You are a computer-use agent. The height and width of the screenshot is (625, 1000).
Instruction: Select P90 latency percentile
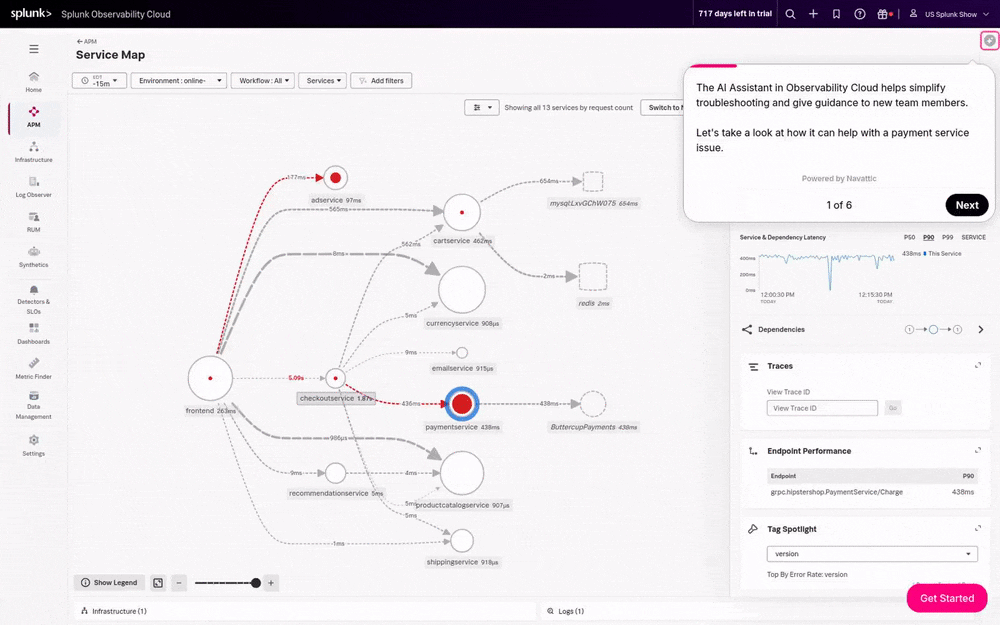(929, 237)
